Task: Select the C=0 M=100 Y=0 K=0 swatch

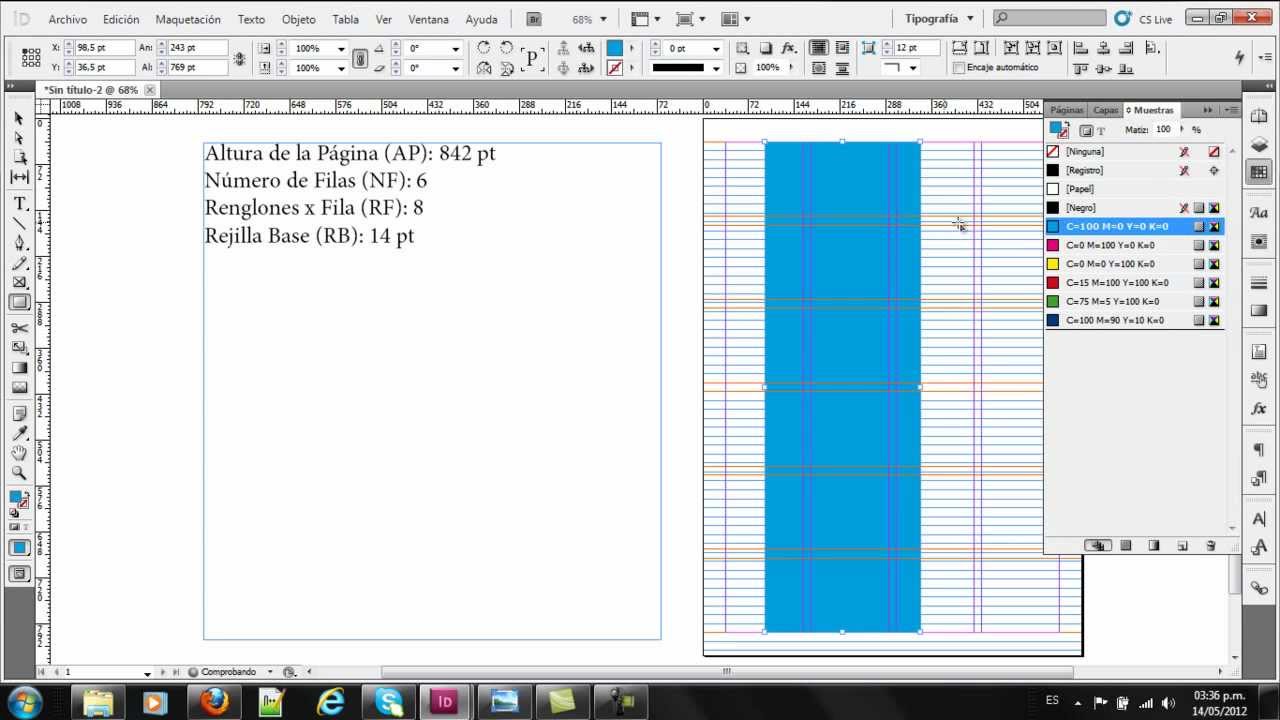Action: [1134, 246]
